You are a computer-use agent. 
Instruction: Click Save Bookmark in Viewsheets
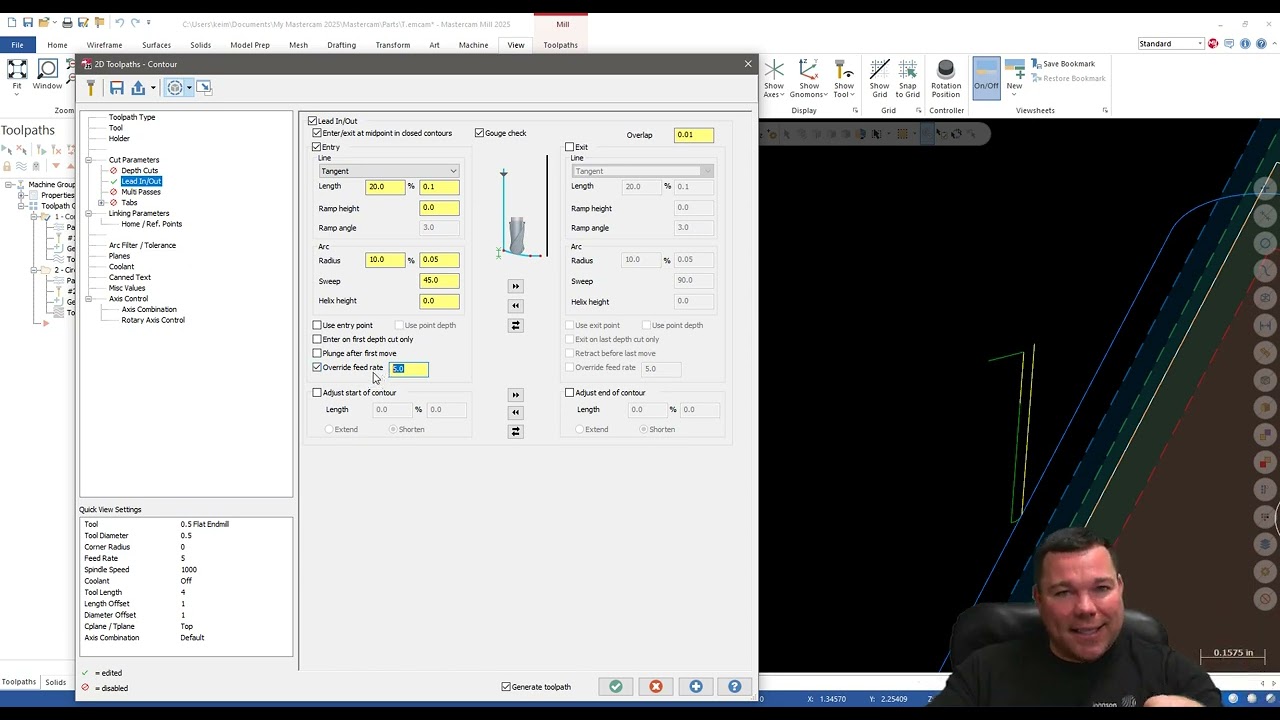pyautogui.click(x=1062, y=64)
